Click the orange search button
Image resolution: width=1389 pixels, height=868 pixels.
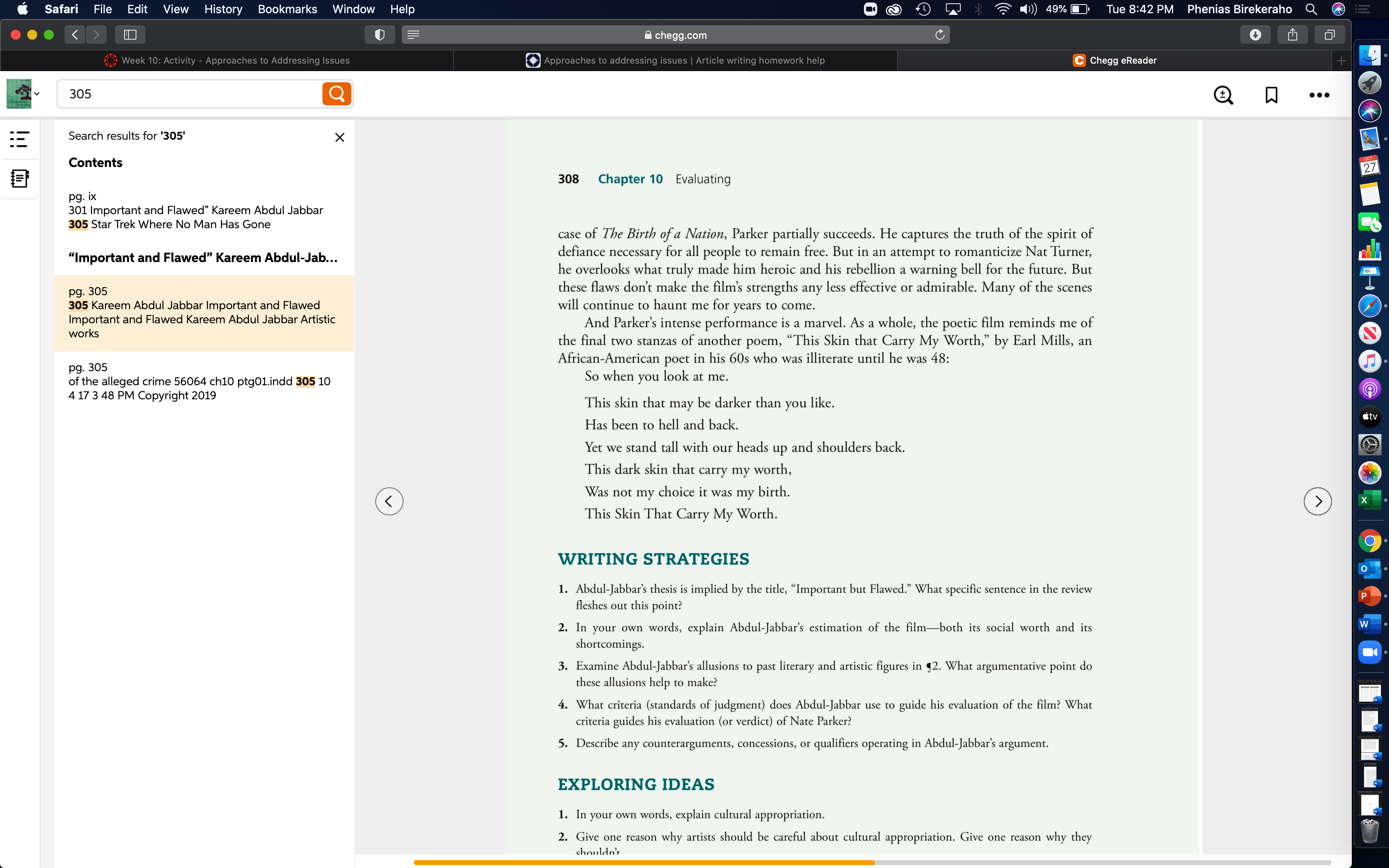click(337, 93)
